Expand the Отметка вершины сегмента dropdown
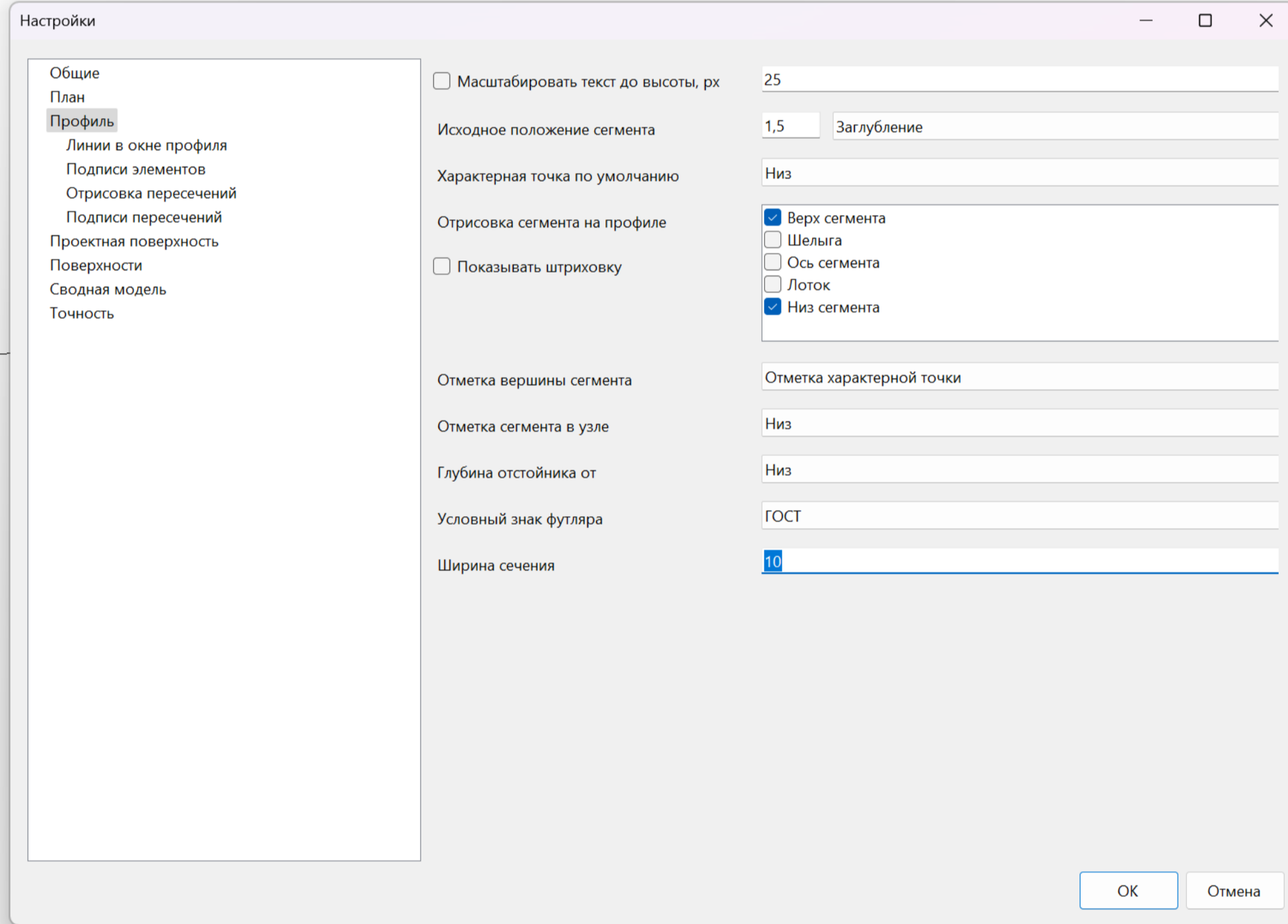1288x924 pixels. [1019, 378]
